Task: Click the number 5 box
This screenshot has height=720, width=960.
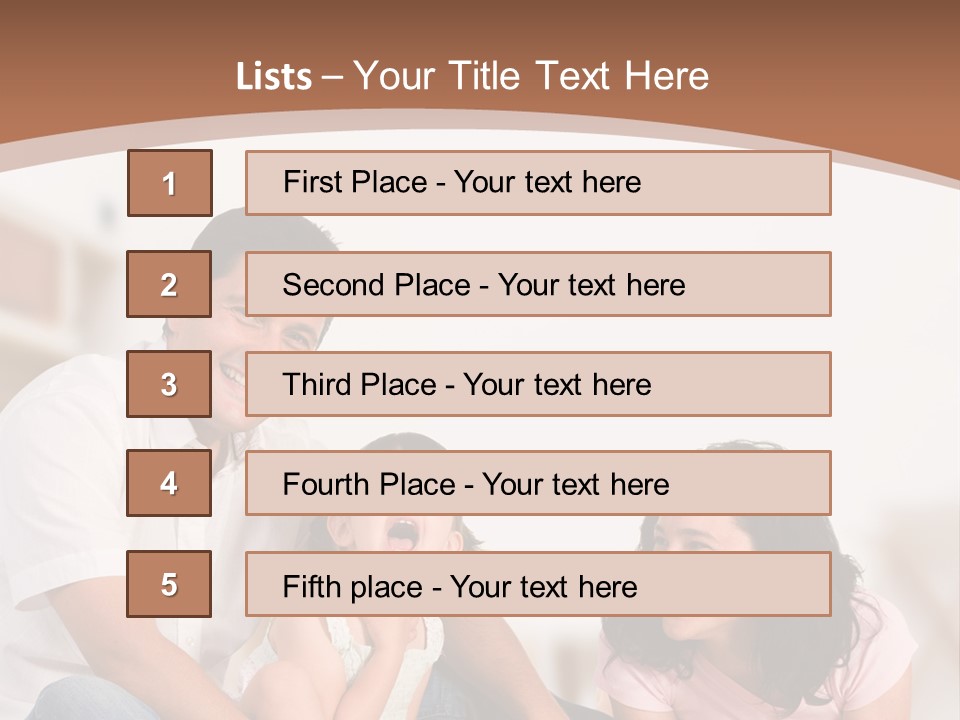Action: [x=169, y=584]
